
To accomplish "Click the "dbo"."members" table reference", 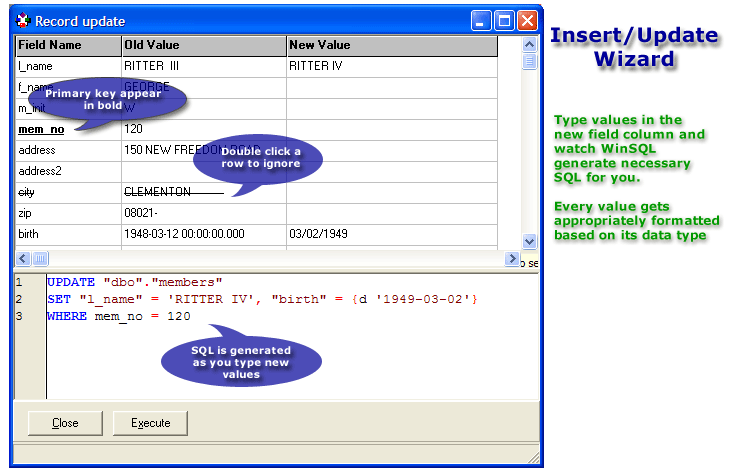I will (x=162, y=282).
